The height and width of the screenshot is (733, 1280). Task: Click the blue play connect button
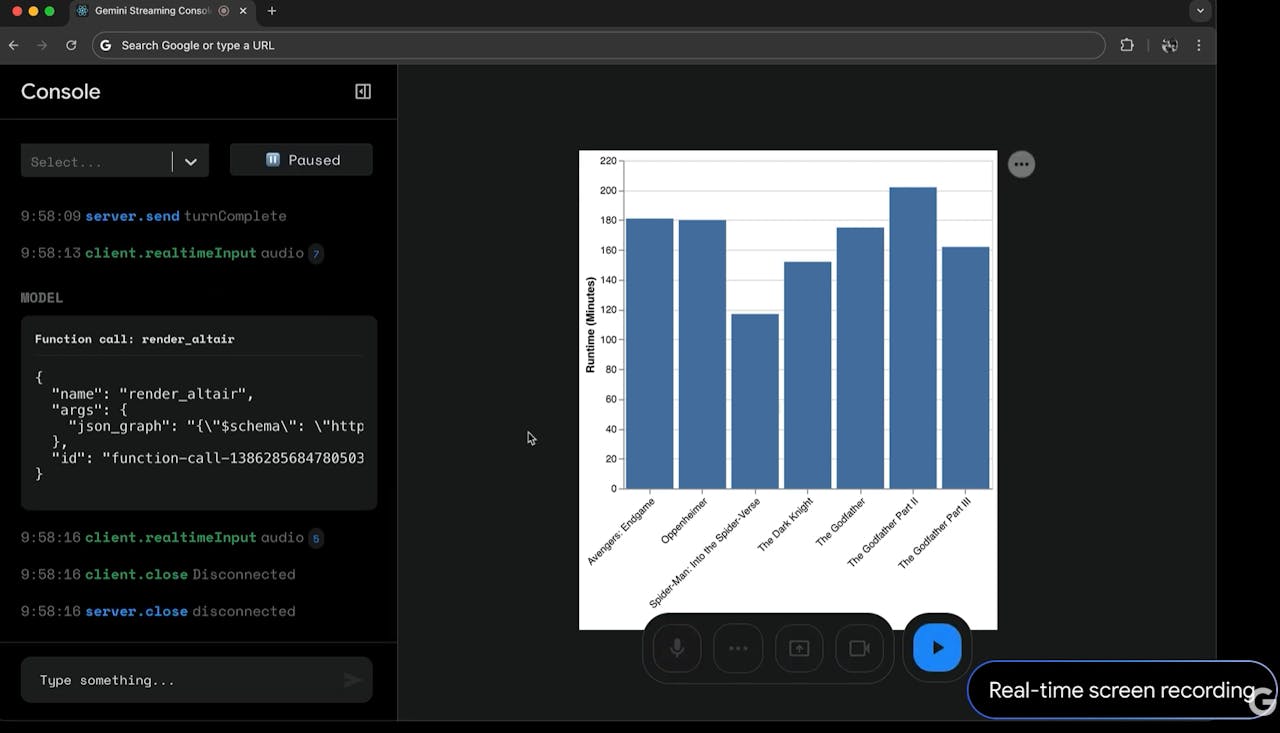[x=937, y=647]
